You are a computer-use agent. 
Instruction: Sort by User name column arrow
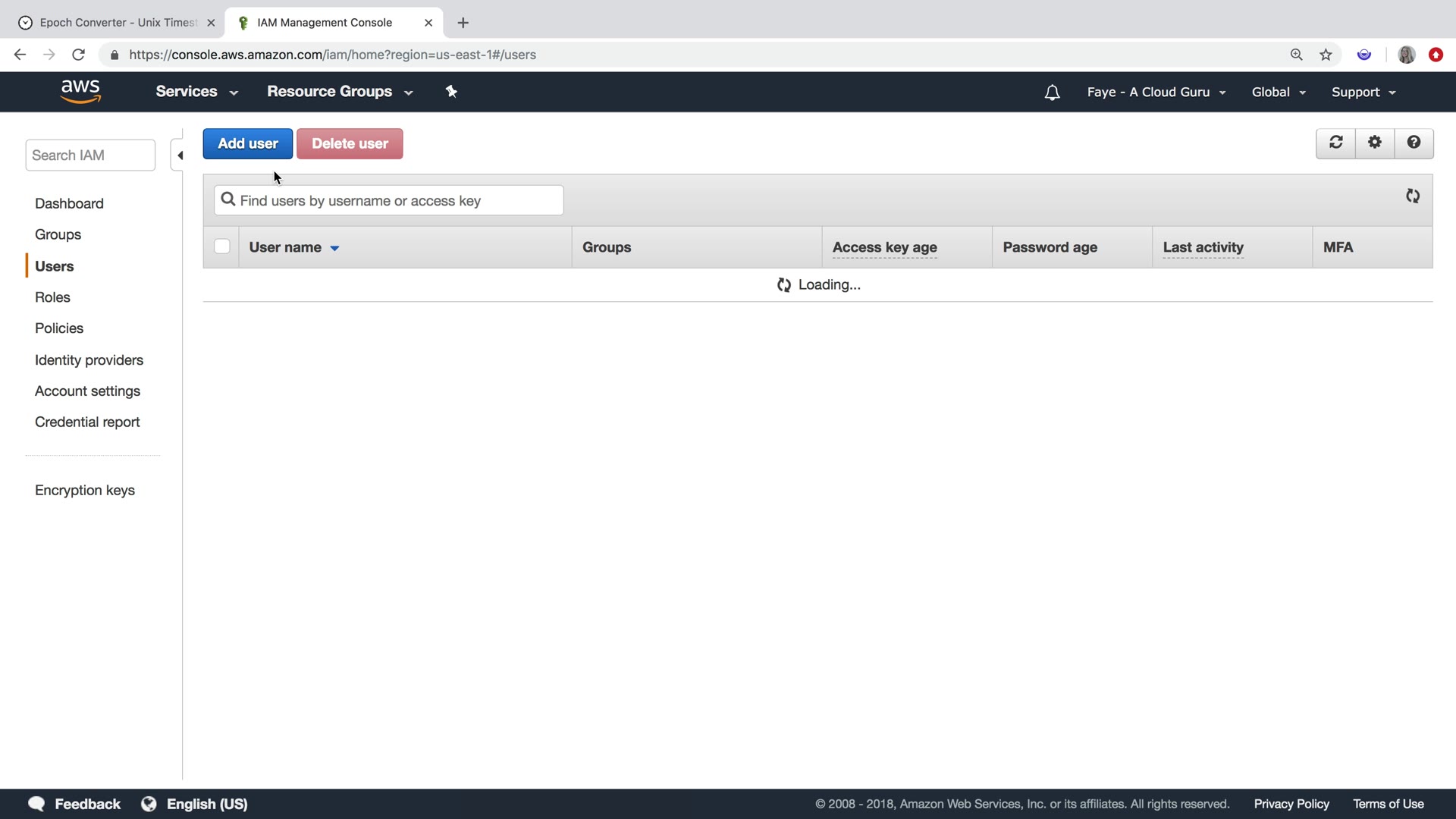(x=334, y=248)
